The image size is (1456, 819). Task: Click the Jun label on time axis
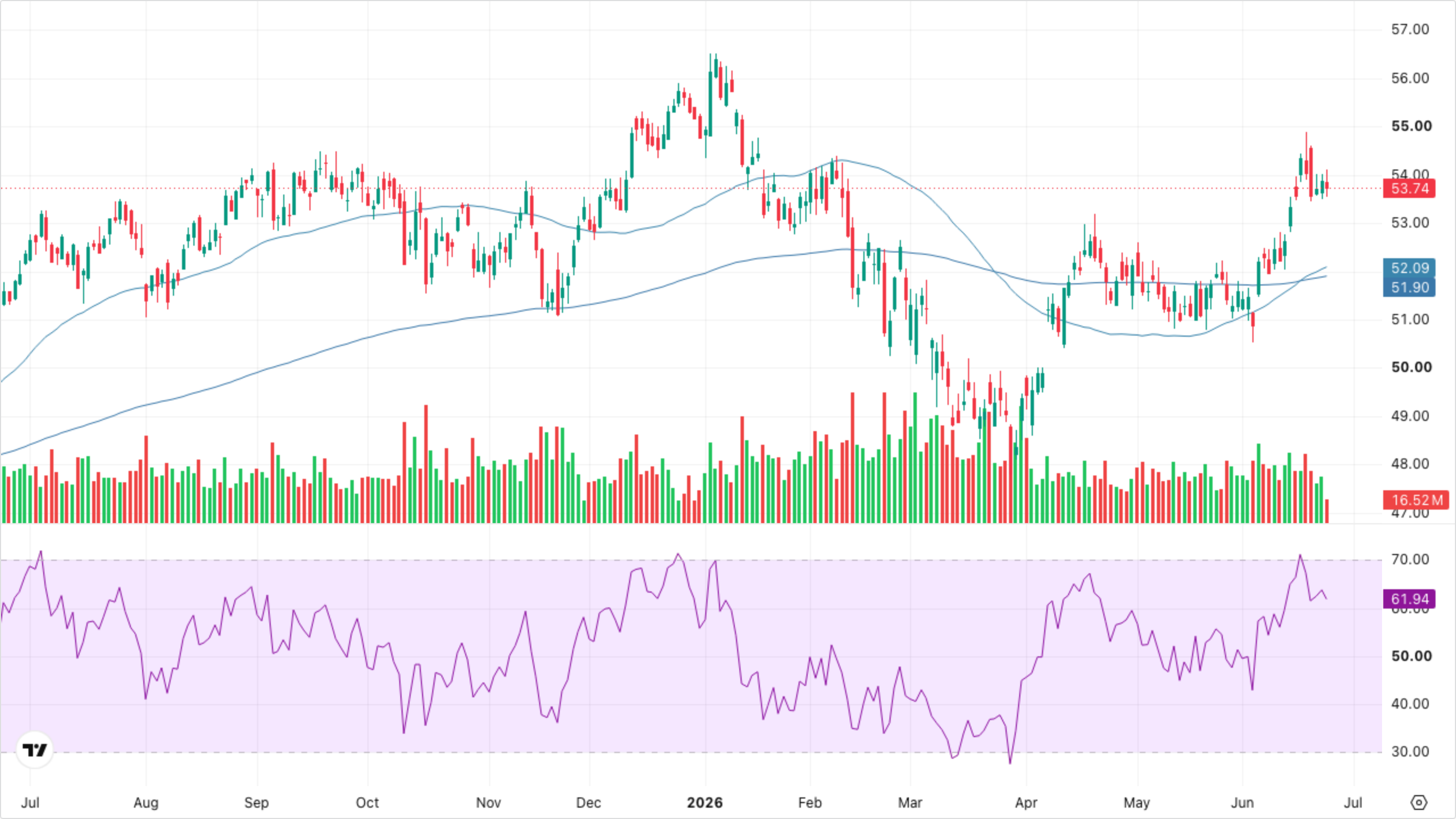click(x=1243, y=803)
